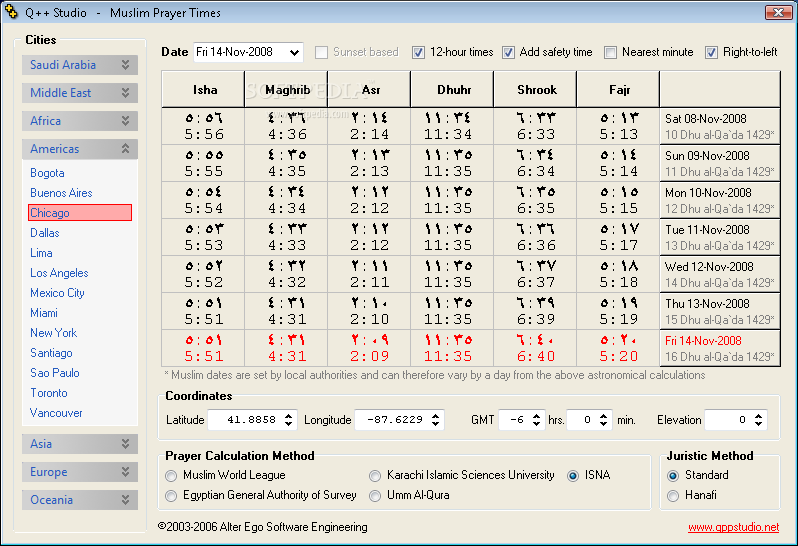Image resolution: width=798 pixels, height=546 pixels.
Task: Uncheck the Right-to-left option
Action: coord(711,52)
